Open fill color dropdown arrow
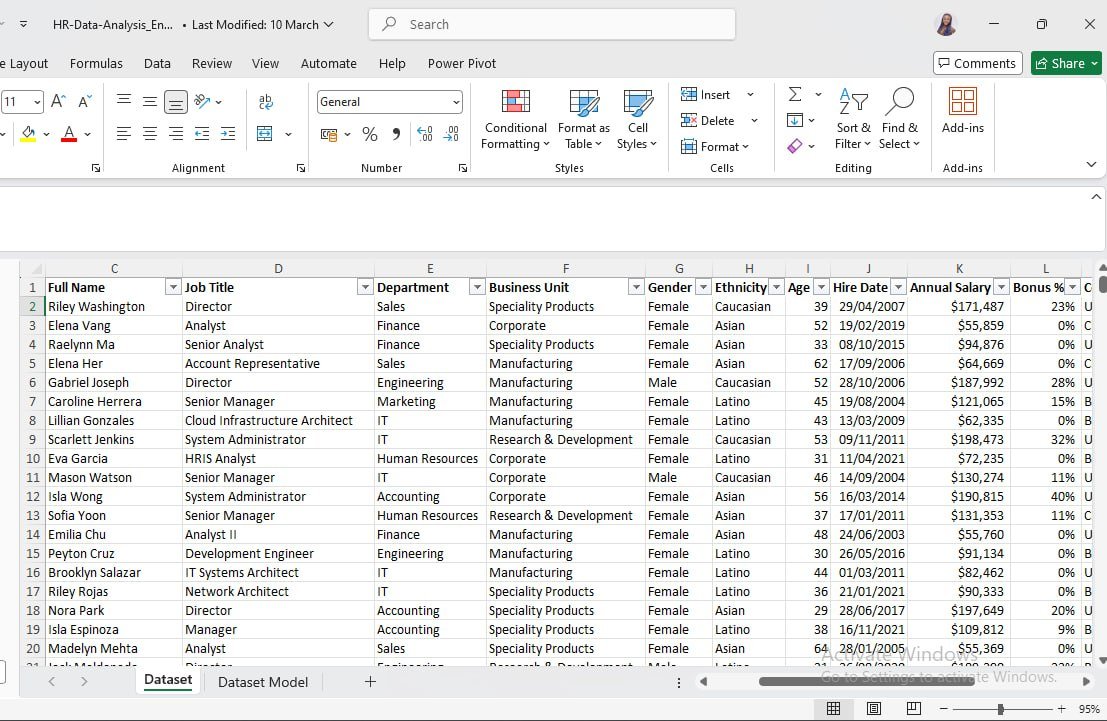This screenshot has width=1107, height=721. (47, 133)
